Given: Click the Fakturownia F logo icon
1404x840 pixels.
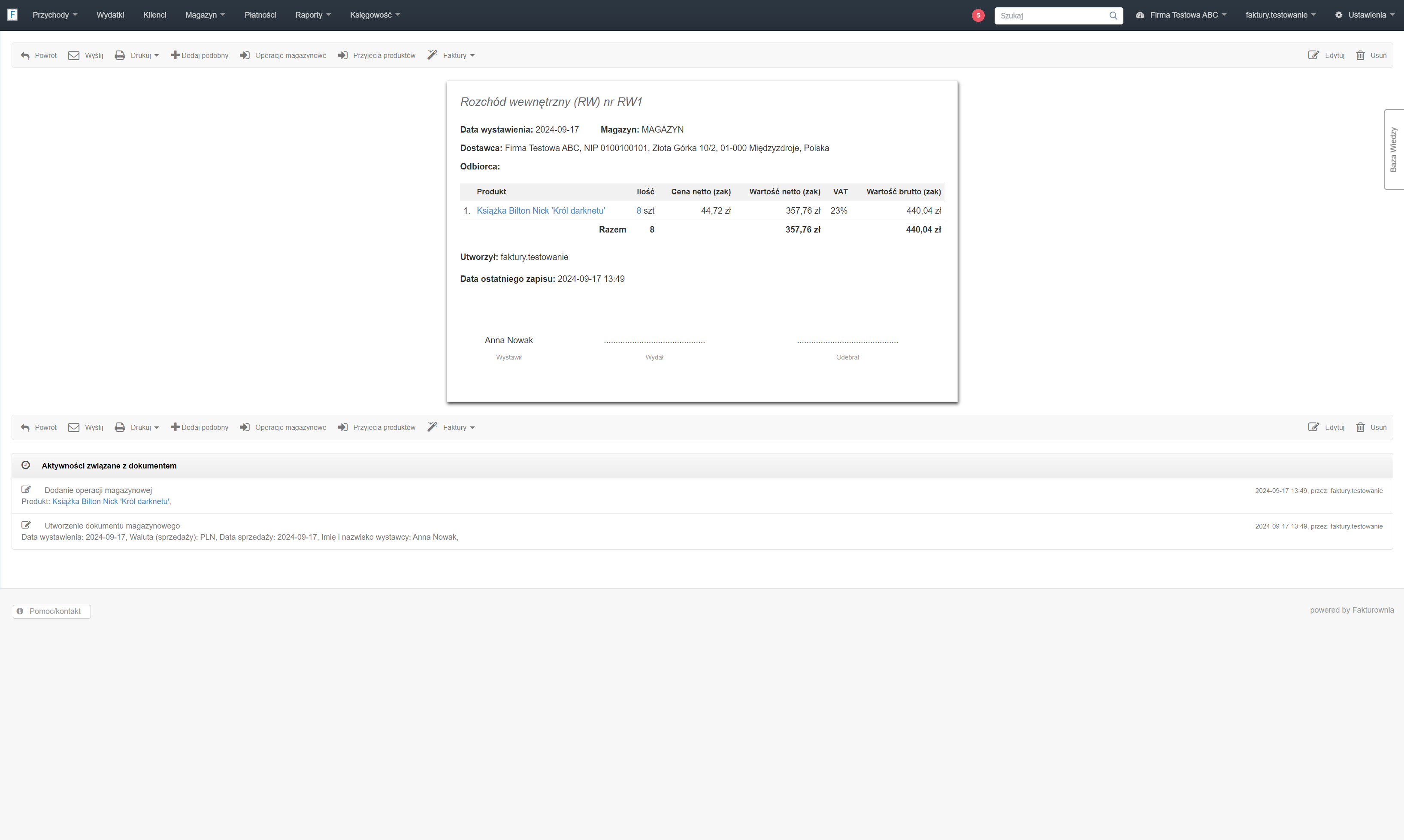Looking at the screenshot, I should [x=12, y=15].
